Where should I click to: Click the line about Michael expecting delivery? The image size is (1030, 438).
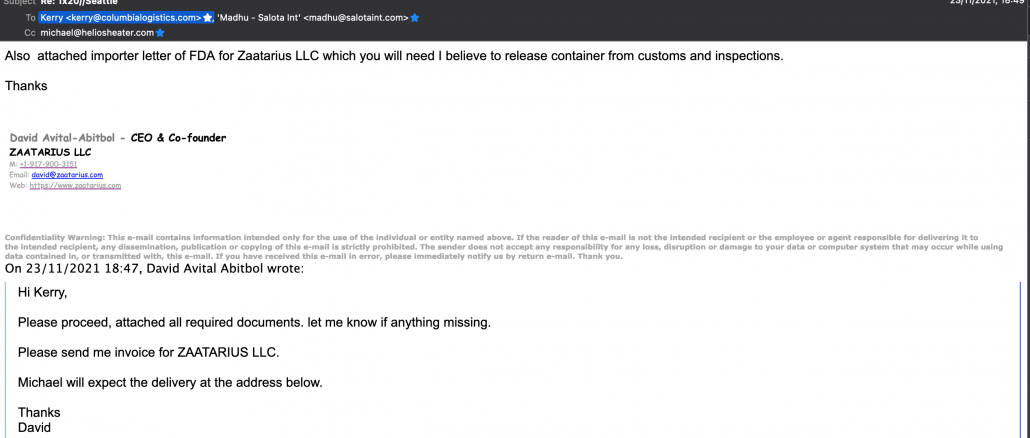coord(170,382)
